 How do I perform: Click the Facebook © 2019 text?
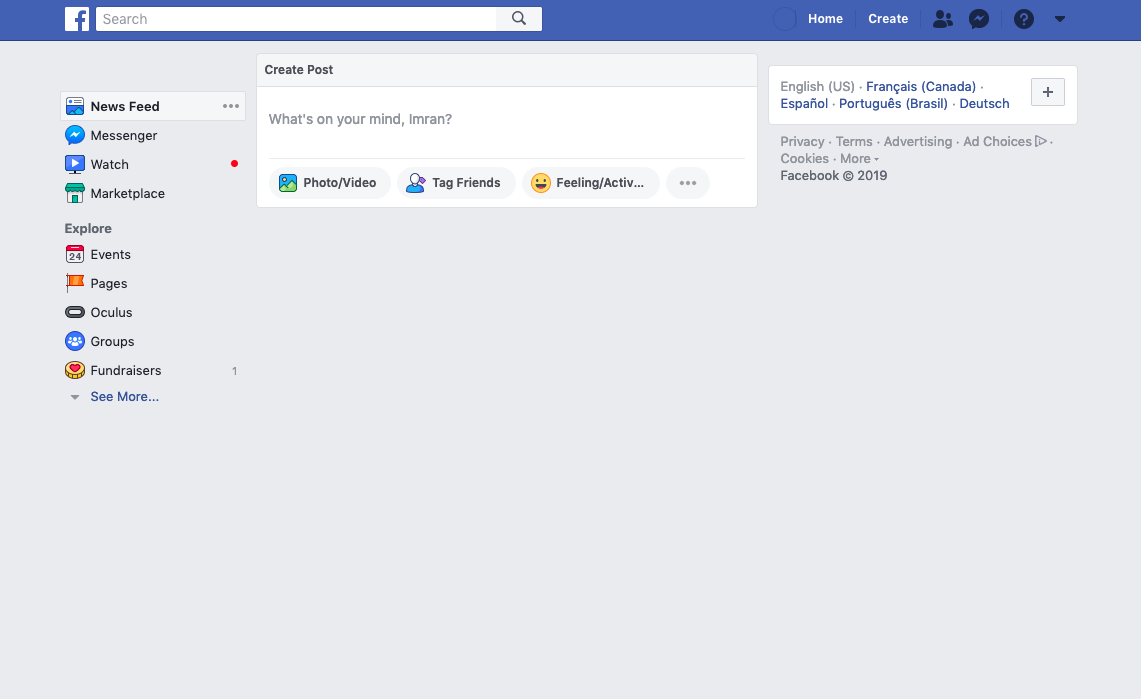click(x=833, y=175)
